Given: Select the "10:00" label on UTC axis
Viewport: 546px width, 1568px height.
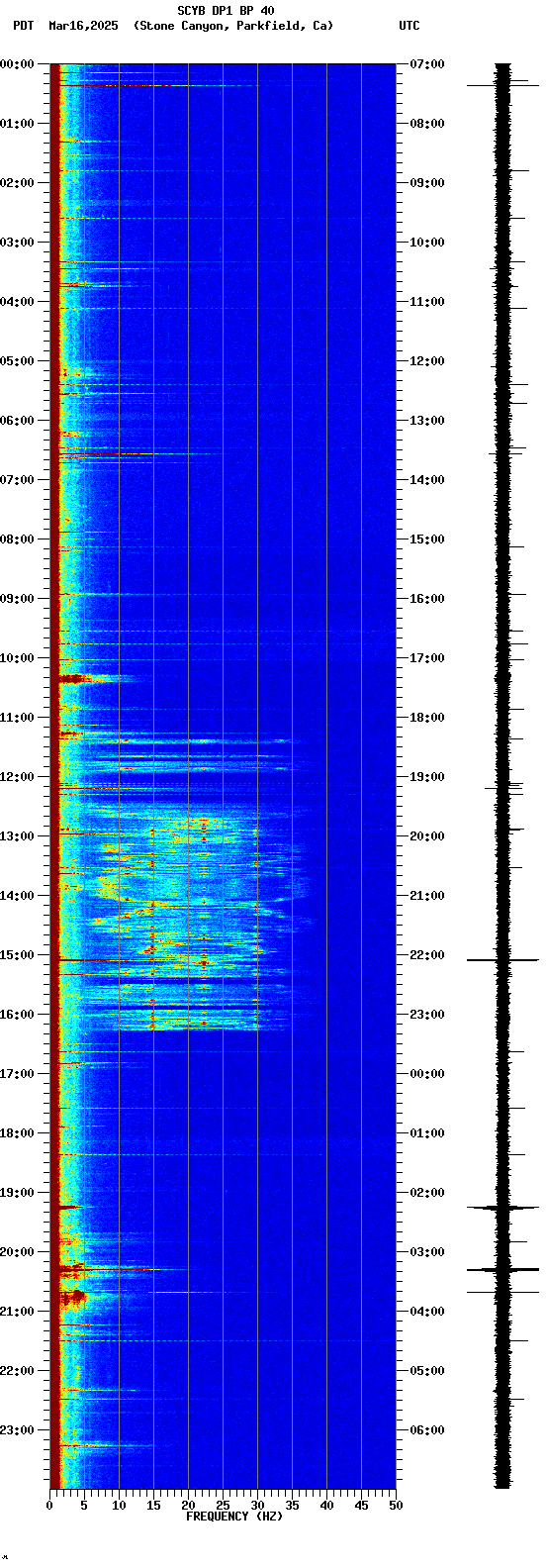Looking at the screenshot, I should point(426,243).
